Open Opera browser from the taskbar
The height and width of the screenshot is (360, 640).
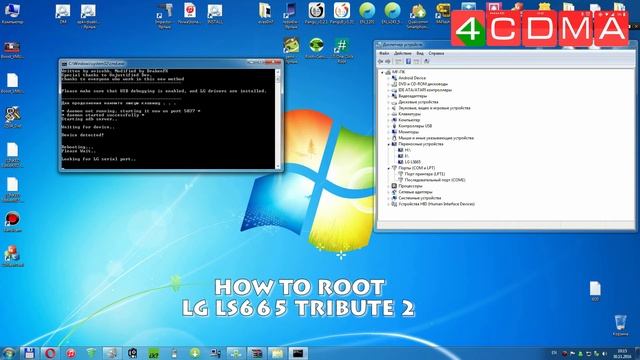[50, 353]
